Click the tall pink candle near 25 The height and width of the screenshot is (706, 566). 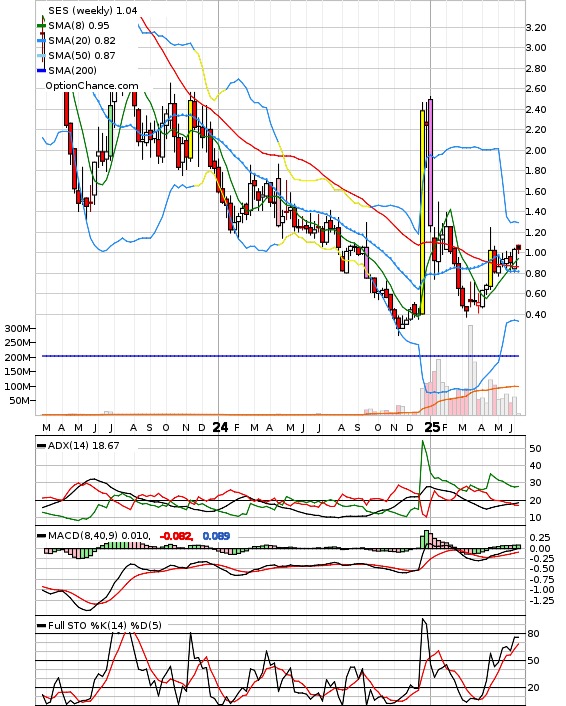(430, 163)
